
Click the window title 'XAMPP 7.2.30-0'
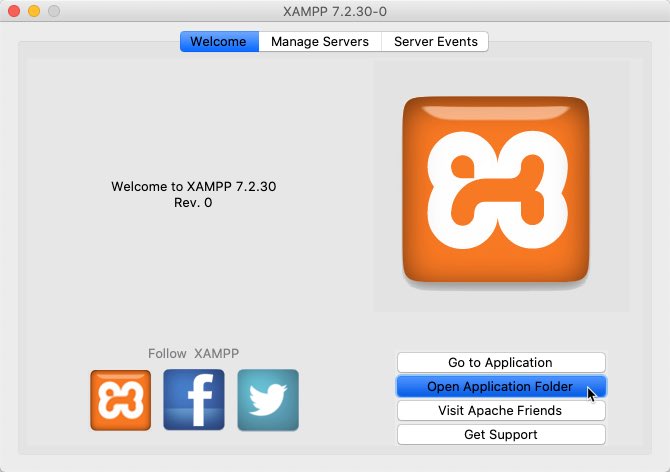click(335, 12)
